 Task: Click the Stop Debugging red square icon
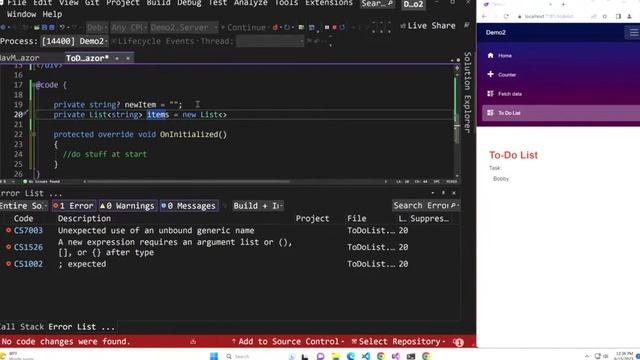[334, 27]
